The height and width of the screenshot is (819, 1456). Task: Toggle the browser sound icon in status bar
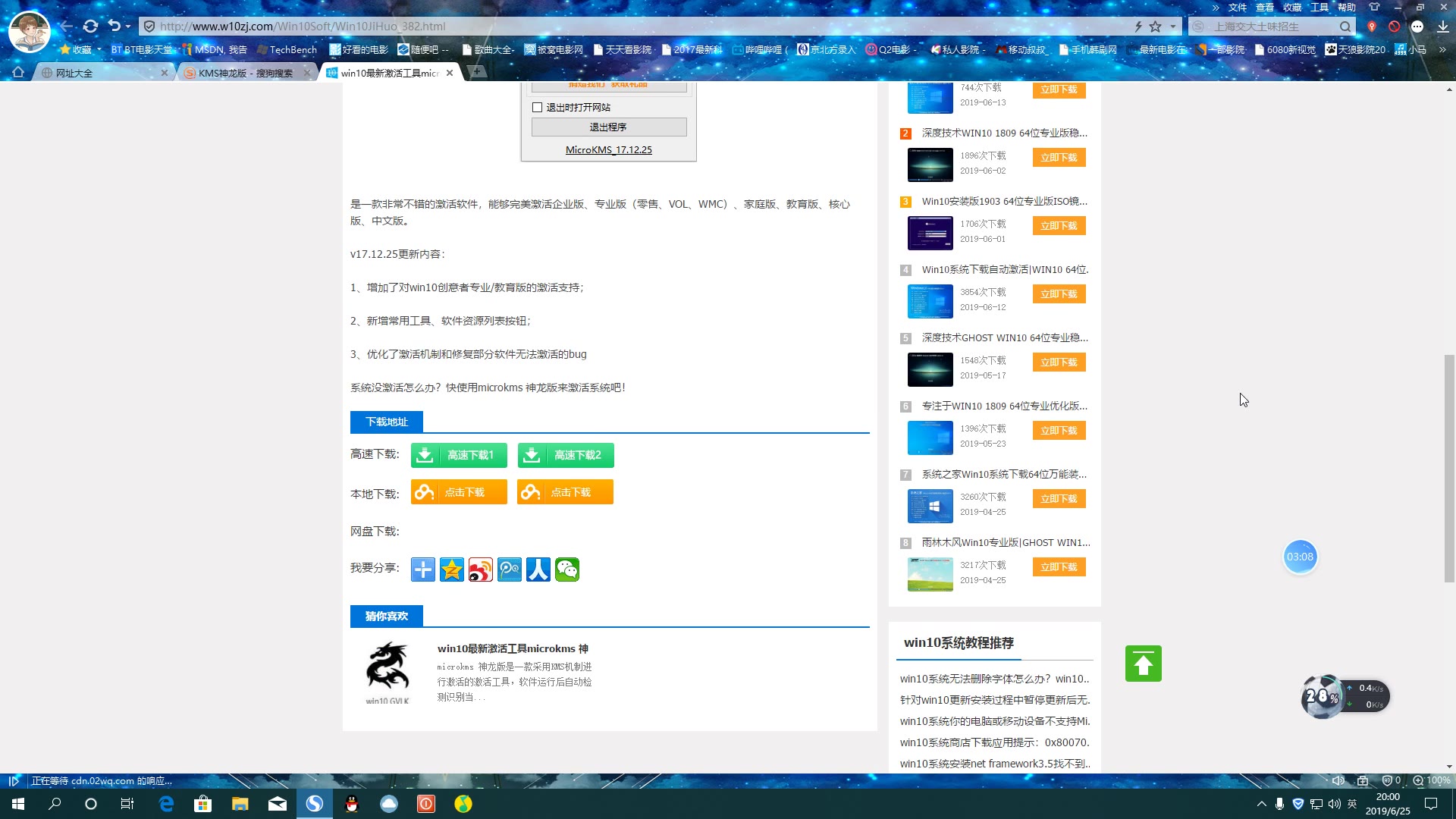pos(1338,780)
